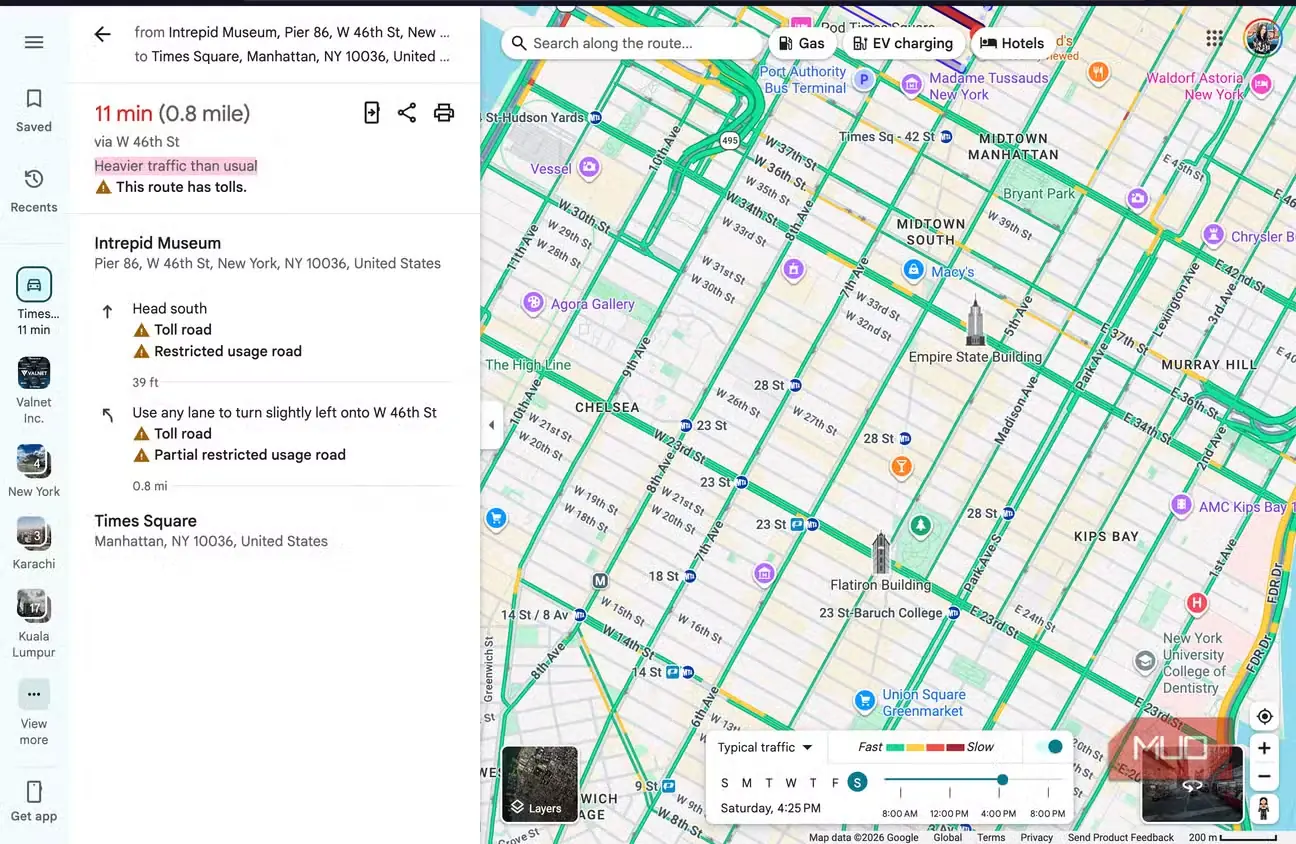Filter by Hotels along the route
The image size is (1296, 844).
pos(1012,43)
